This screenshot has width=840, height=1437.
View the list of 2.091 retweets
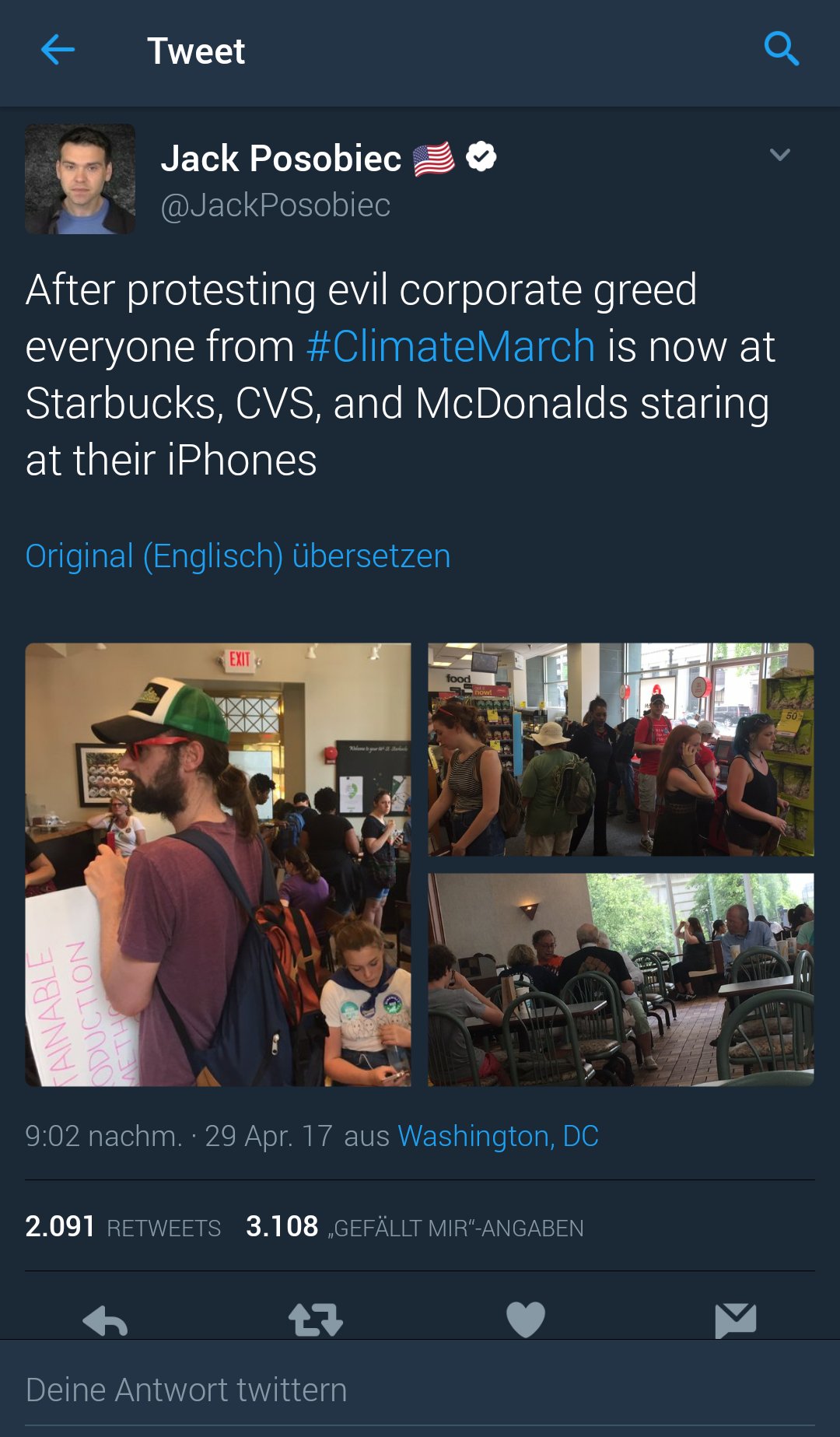123,1227
